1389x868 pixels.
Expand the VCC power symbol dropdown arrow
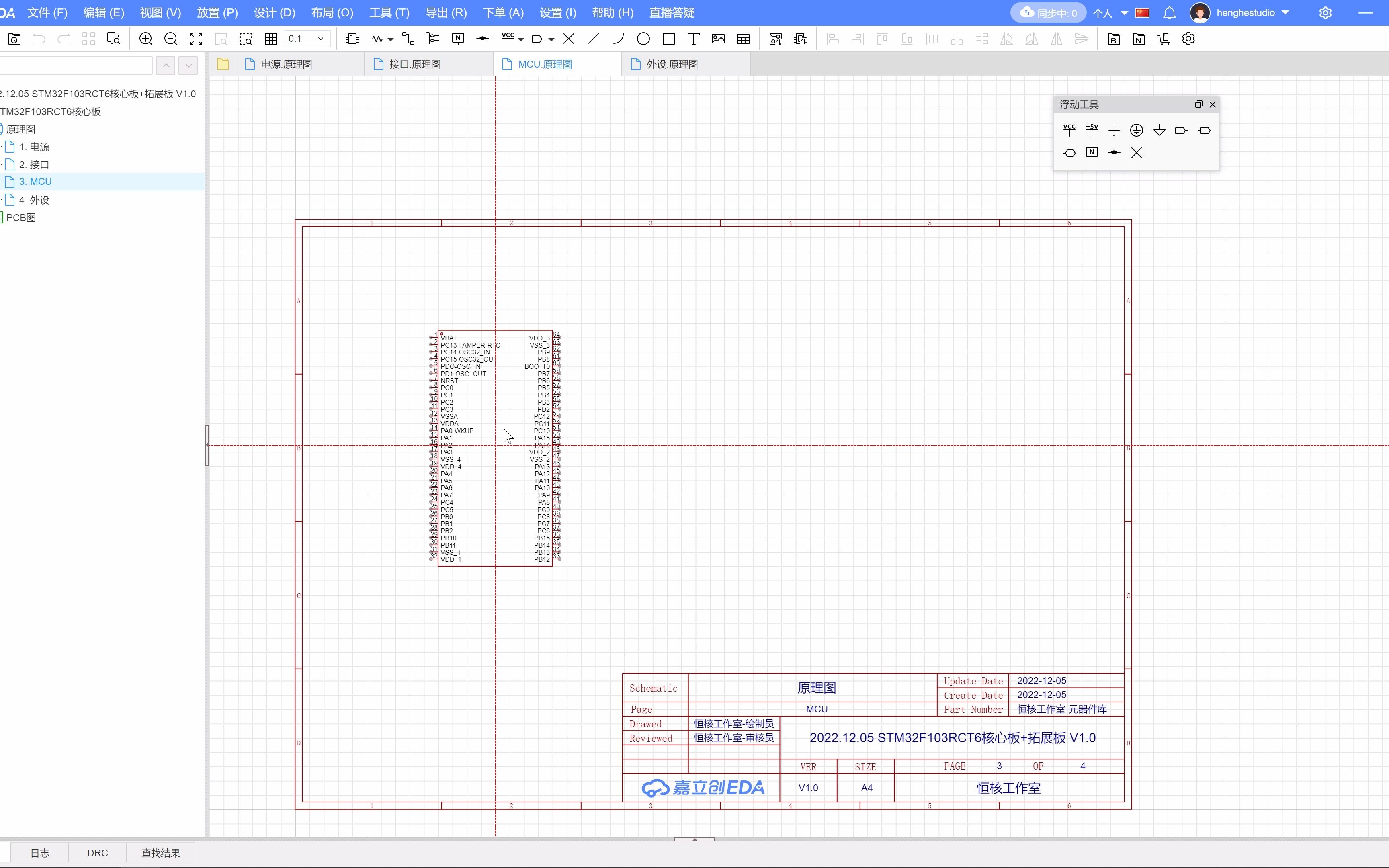tap(521, 40)
